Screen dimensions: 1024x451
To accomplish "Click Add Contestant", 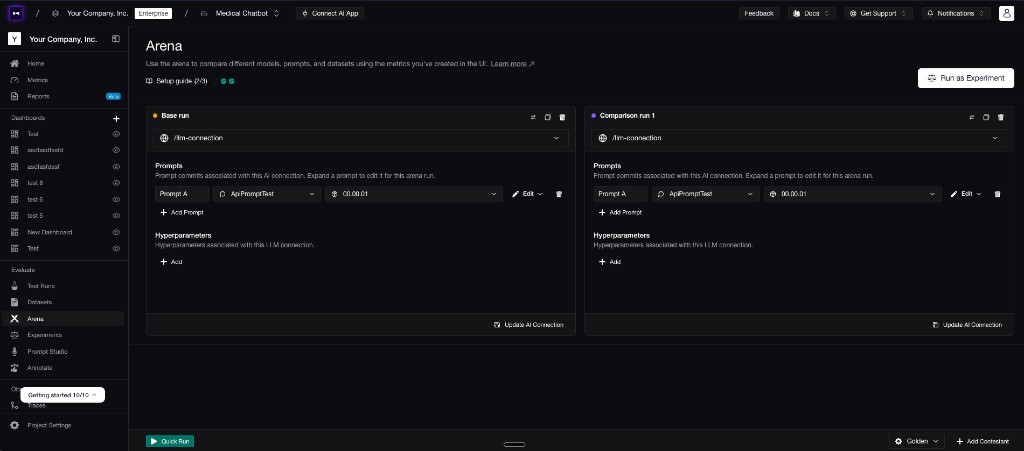I will [982, 441].
